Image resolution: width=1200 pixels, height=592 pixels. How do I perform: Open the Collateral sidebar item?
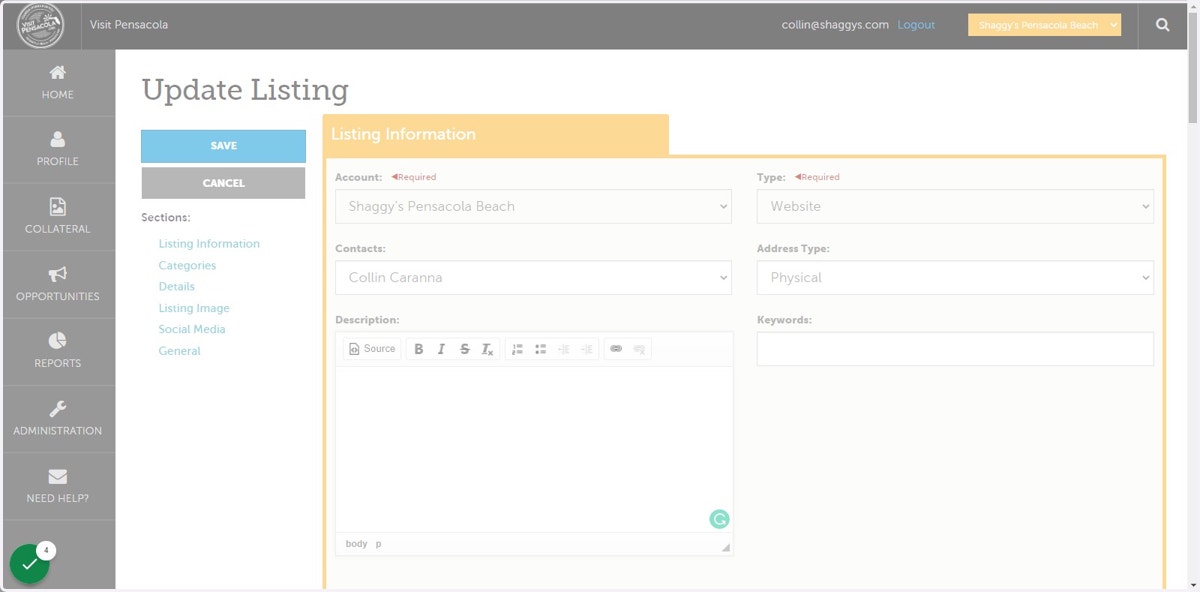click(x=58, y=217)
